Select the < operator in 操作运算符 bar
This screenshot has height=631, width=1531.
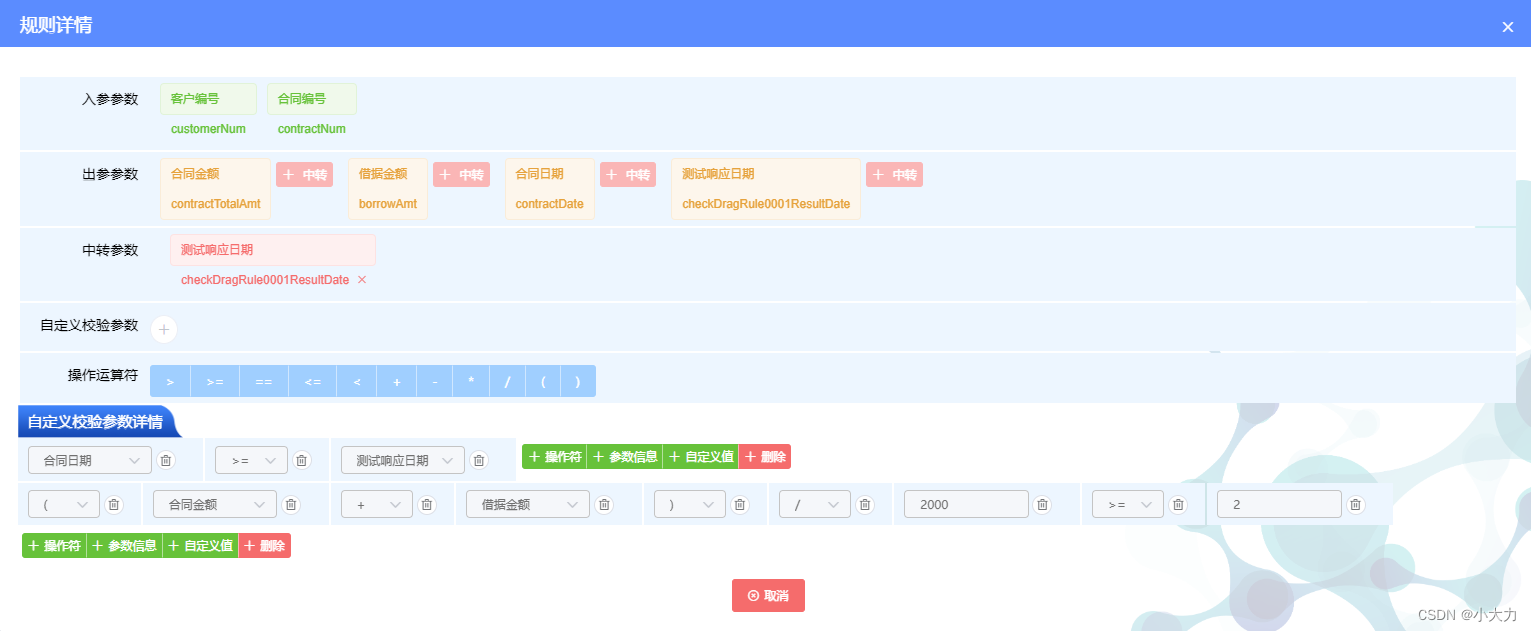tap(357, 381)
